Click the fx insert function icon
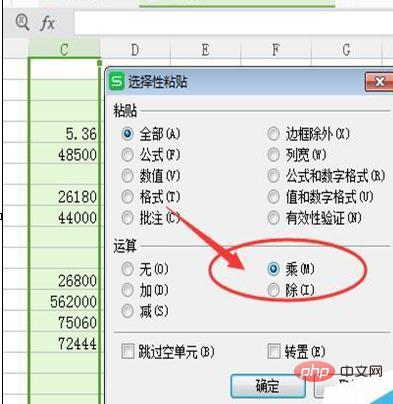 [47, 23]
